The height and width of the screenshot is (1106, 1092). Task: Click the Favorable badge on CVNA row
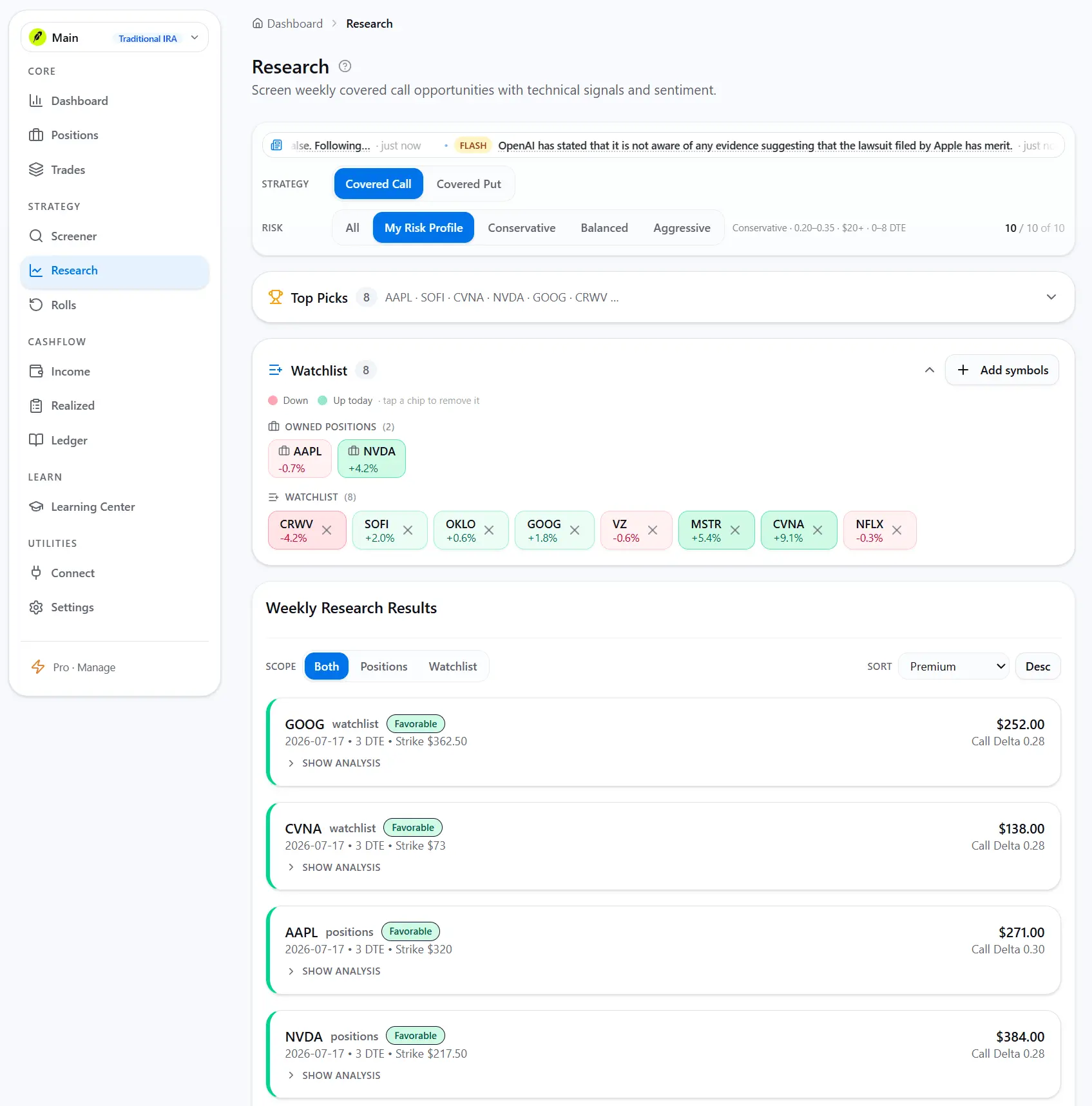pyautogui.click(x=413, y=827)
